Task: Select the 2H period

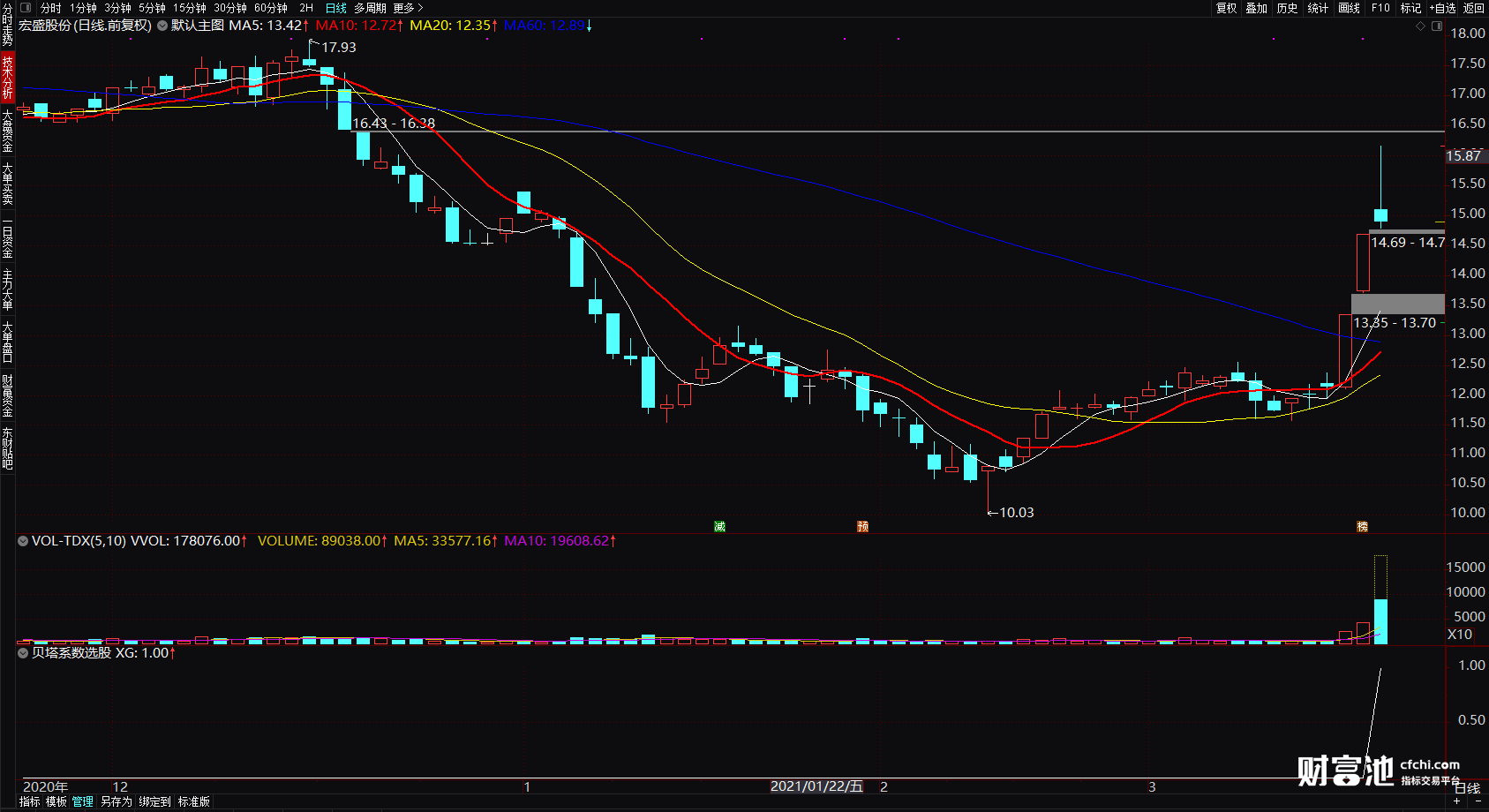Action: [306, 8]
